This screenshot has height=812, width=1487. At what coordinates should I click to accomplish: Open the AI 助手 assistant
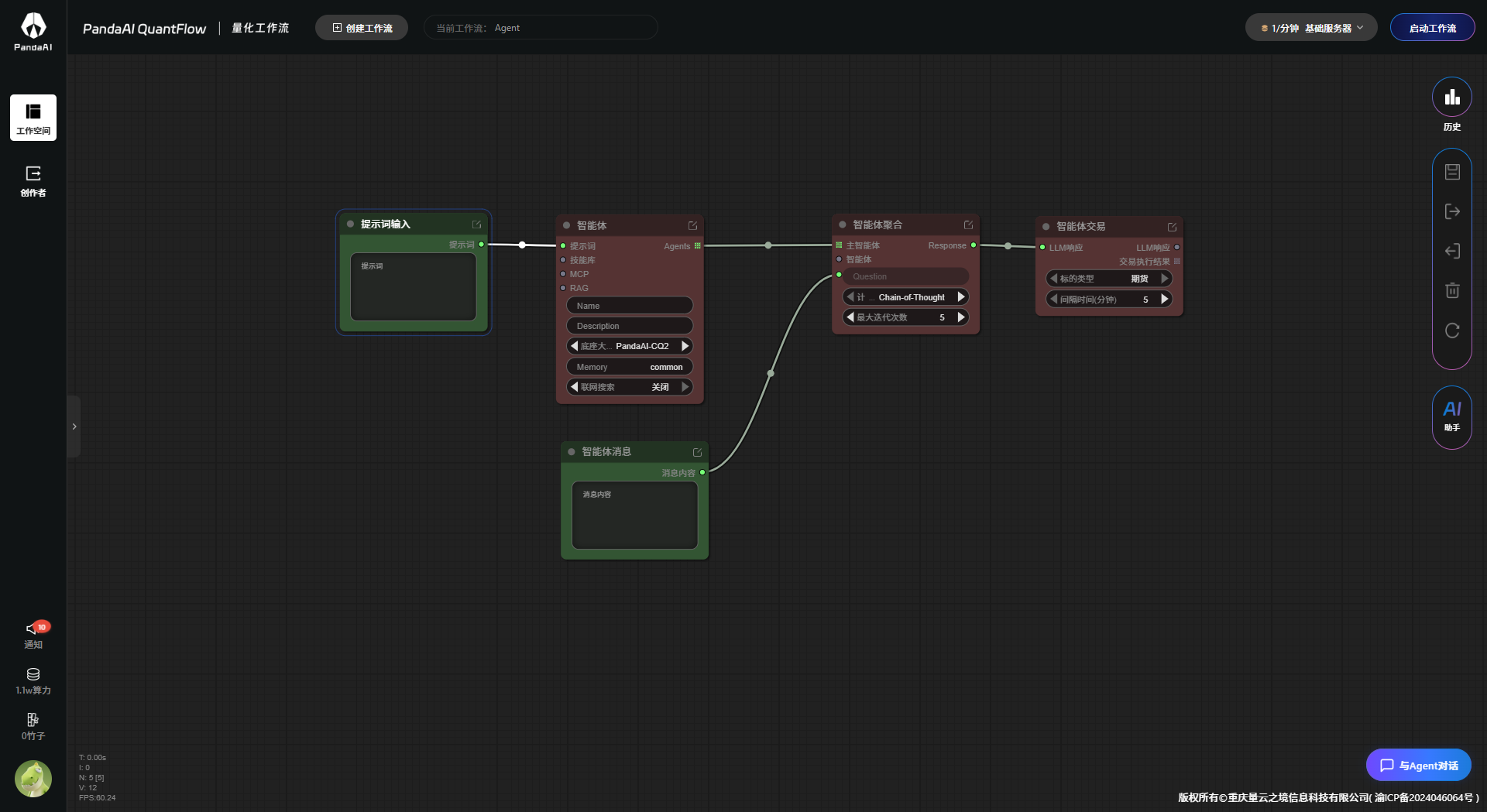[x=1451, y=416]
